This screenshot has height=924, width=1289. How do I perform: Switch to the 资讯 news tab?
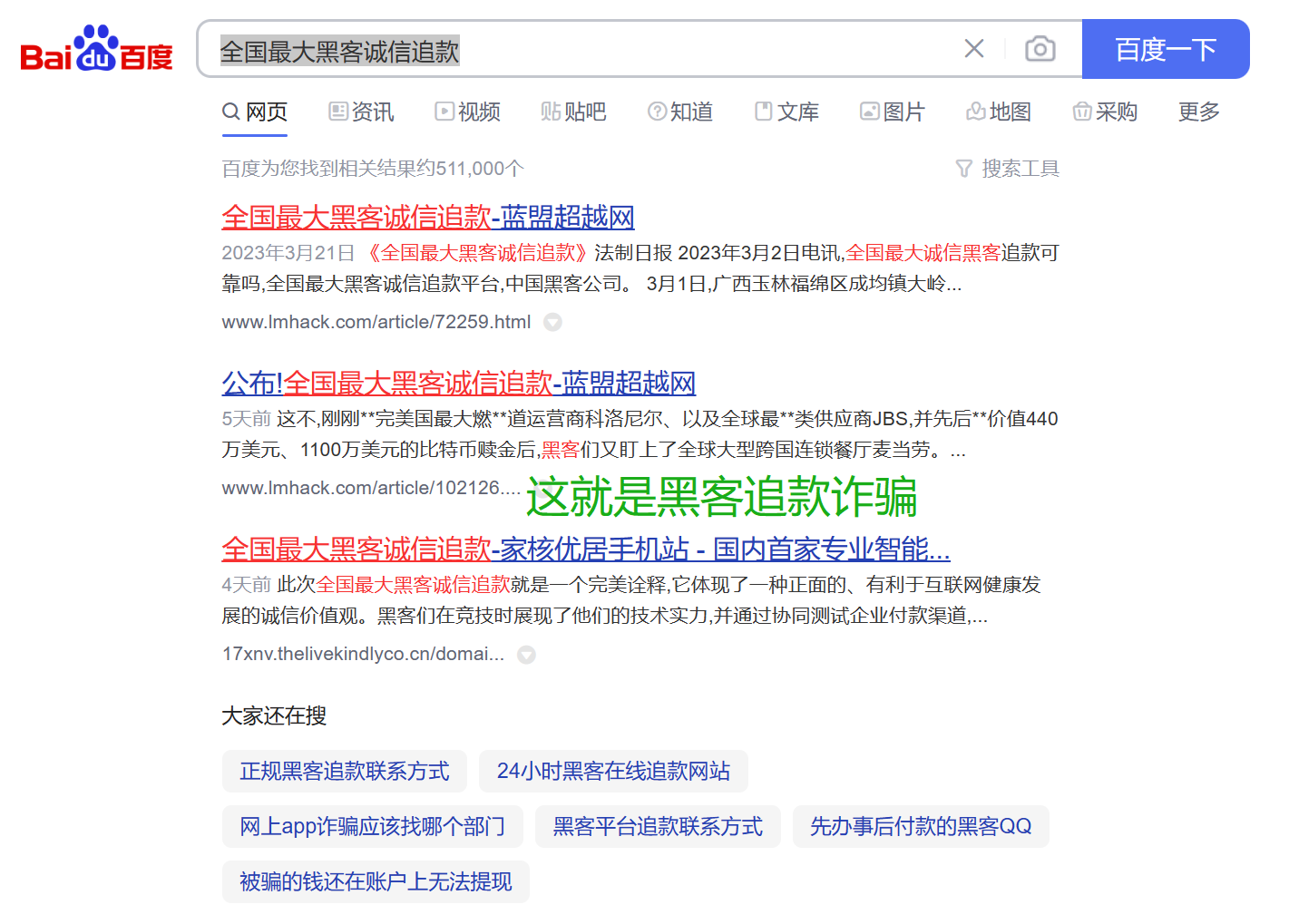361,112
